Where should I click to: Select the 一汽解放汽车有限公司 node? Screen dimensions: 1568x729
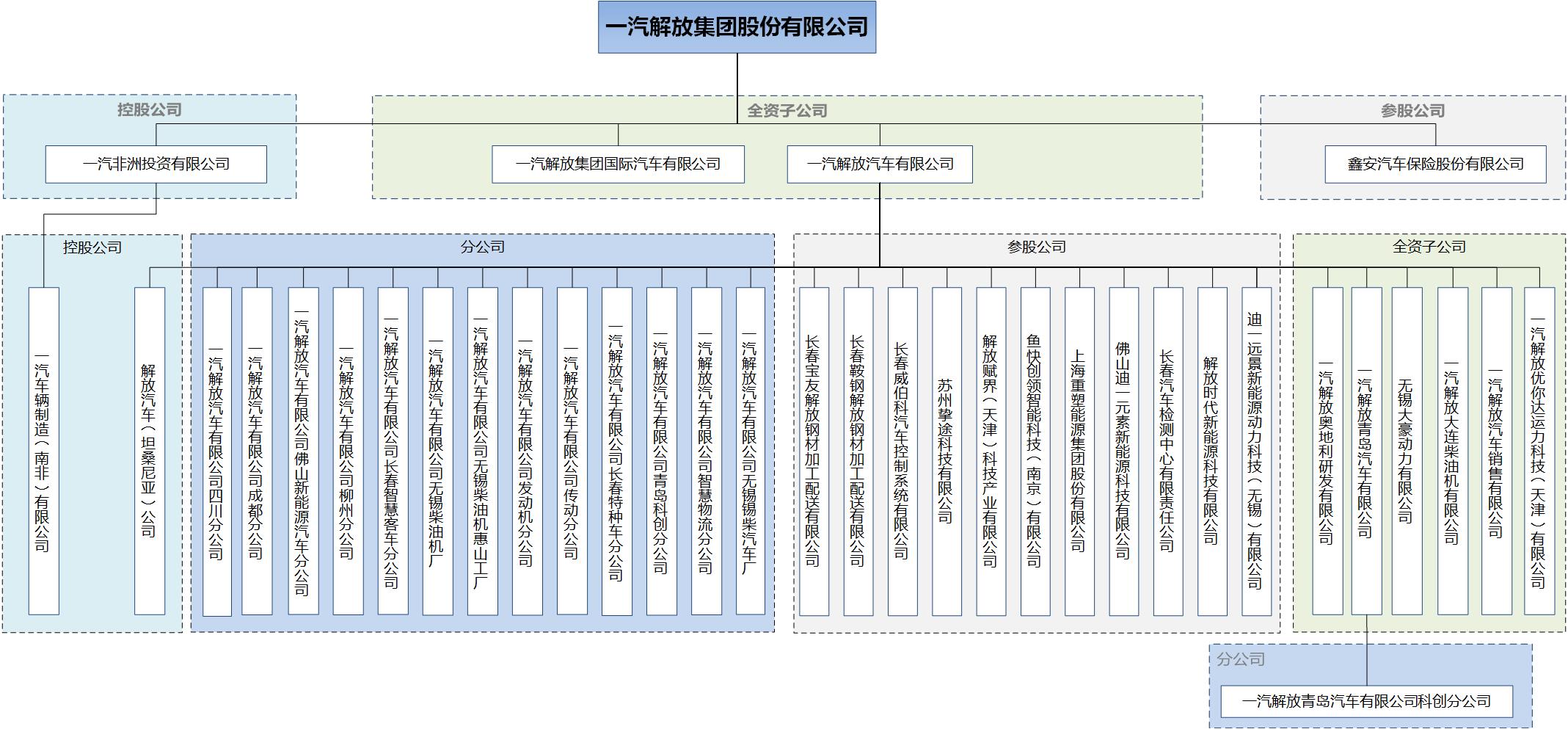click(880, 164)
